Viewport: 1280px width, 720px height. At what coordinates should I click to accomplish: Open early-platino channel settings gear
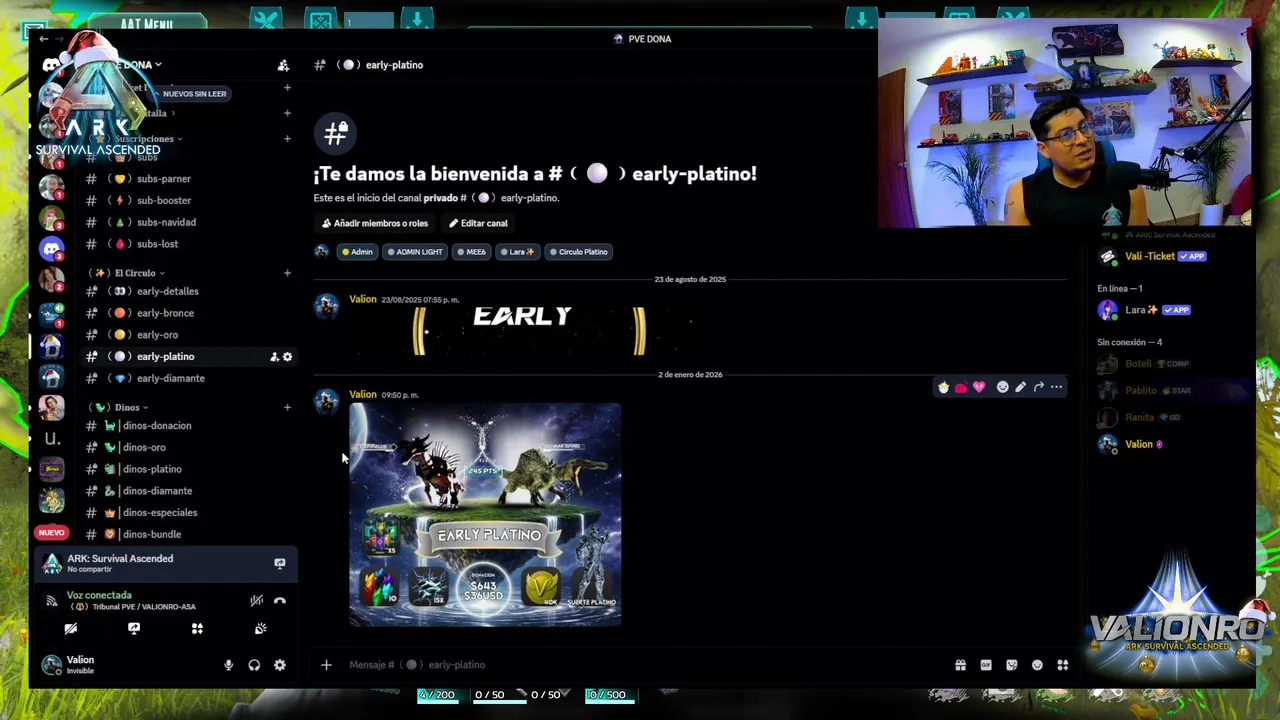pyautogui.click(x=287, y=357)
